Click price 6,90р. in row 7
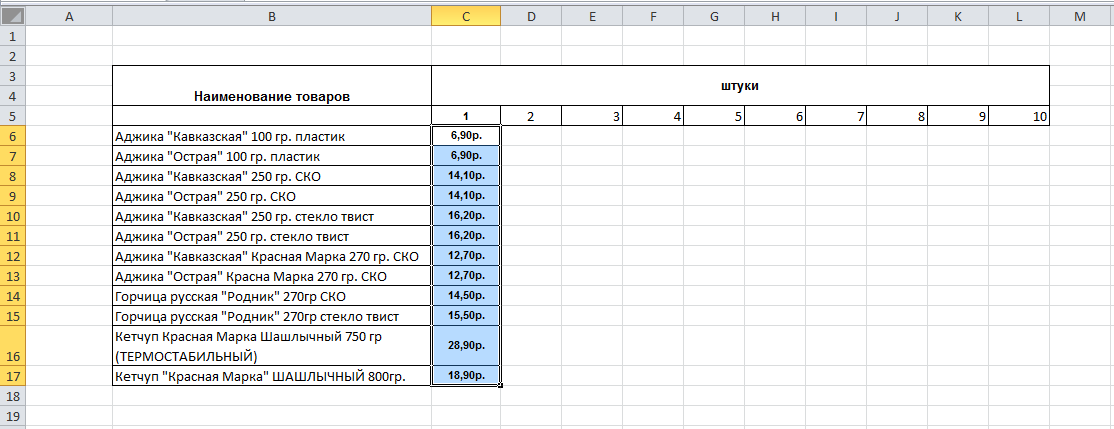This screenshot has height=429, width=1114. point(466,156)
